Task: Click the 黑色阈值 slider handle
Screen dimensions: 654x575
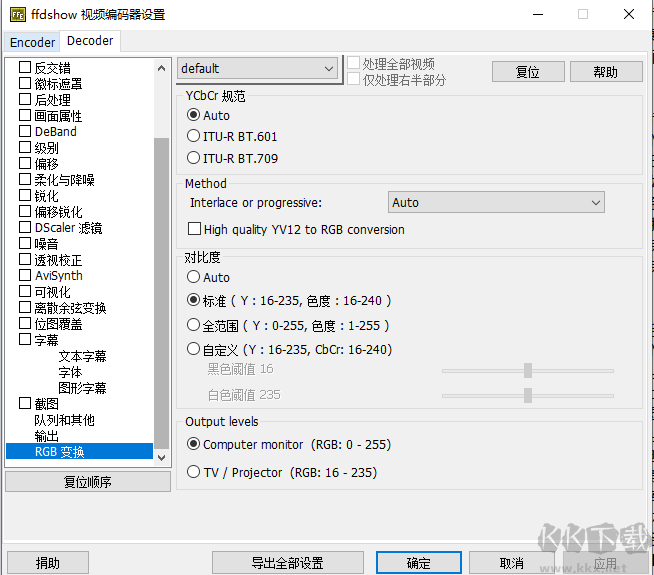Action: [x=528, y=370]
